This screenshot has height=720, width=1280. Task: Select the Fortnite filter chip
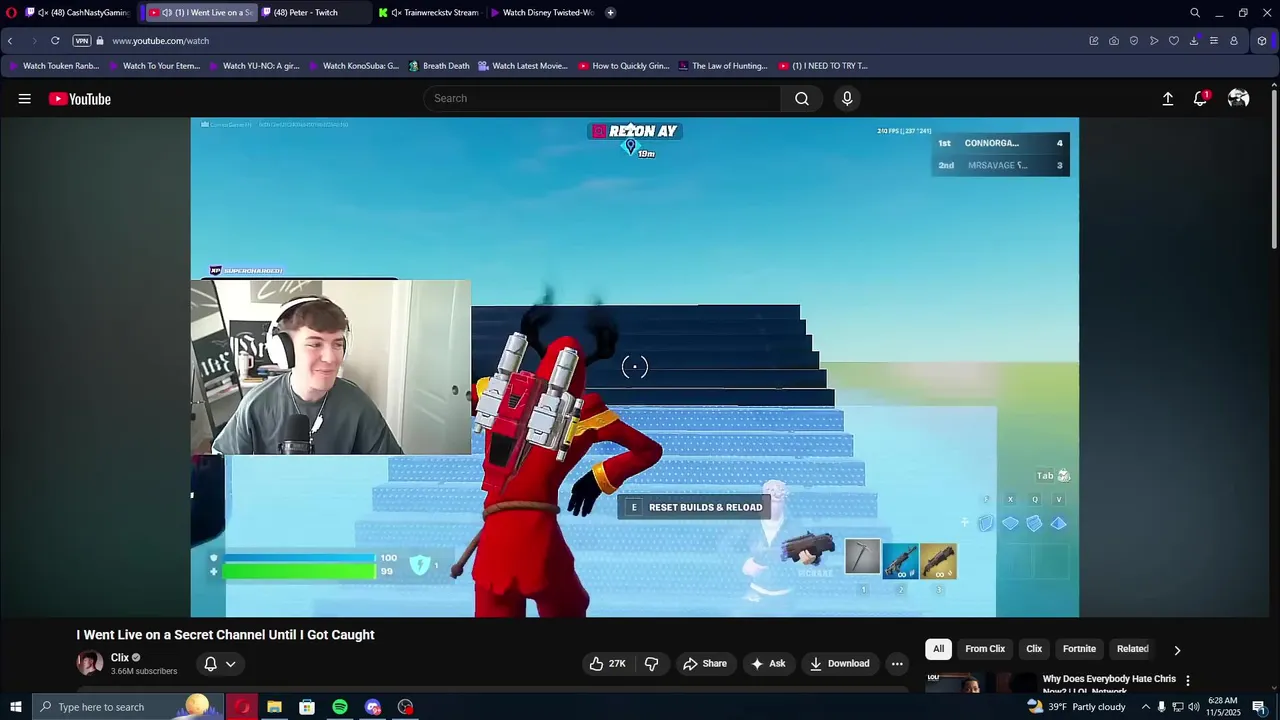pos(1079,649)
